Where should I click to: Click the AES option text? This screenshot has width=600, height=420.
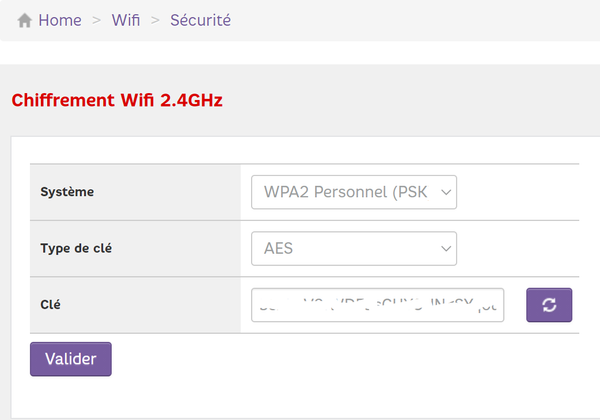[279, 248]
